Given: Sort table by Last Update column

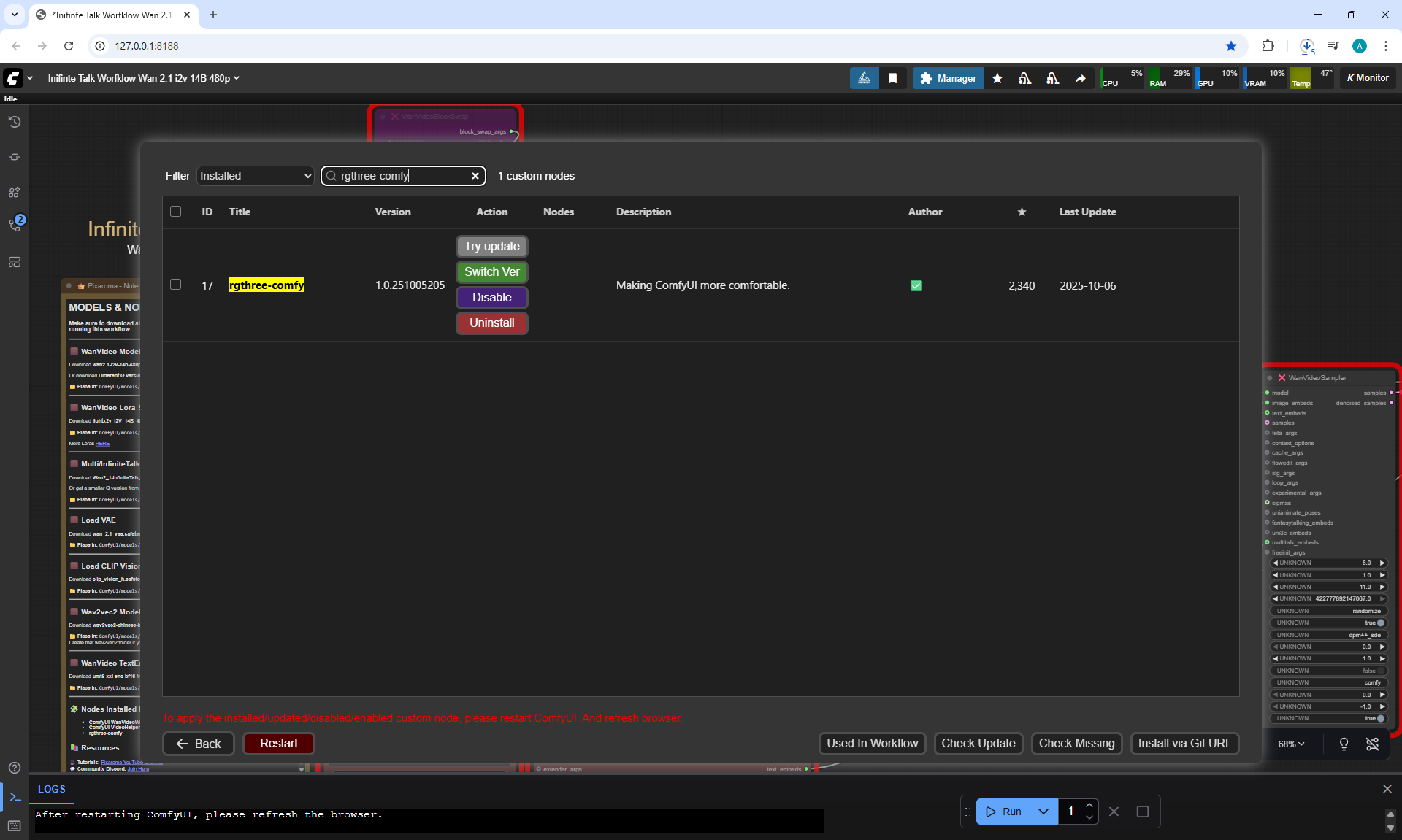Looking at the screenshot, I should 1087,212.
